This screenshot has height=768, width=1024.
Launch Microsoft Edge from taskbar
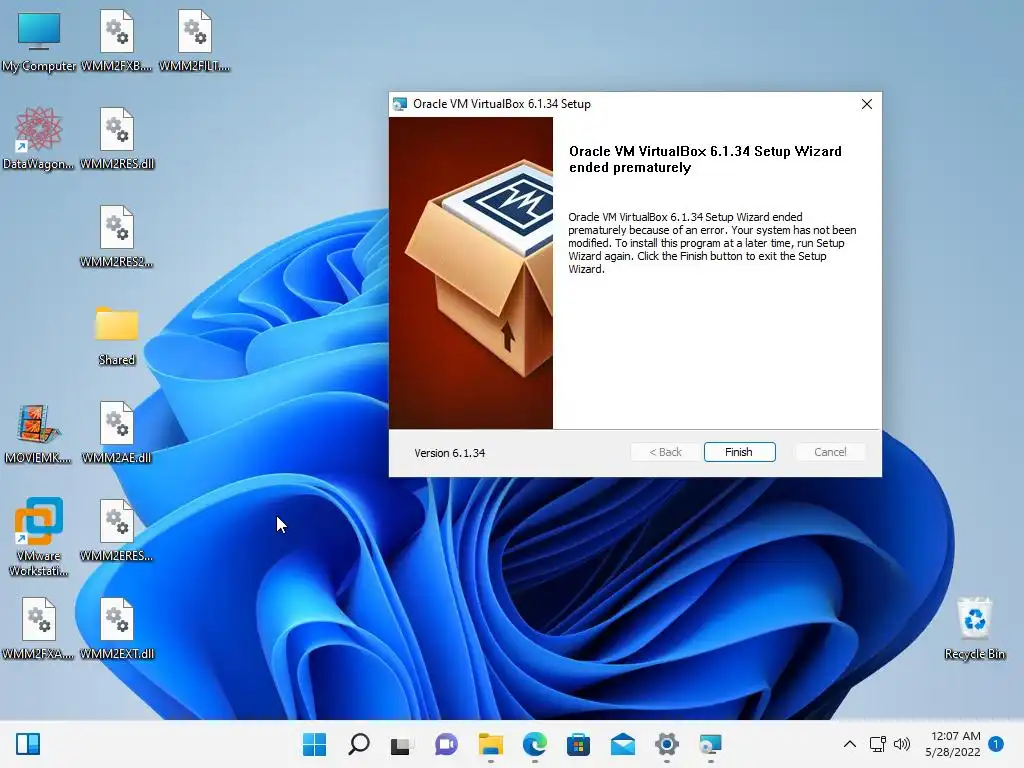click(535, 744)
